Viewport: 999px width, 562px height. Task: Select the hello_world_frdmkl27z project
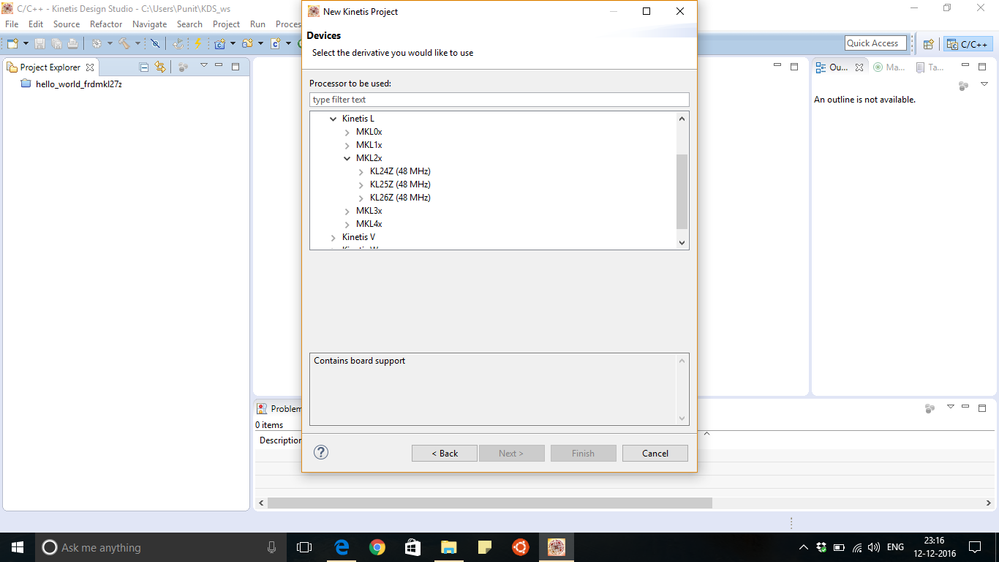(78, 84)
